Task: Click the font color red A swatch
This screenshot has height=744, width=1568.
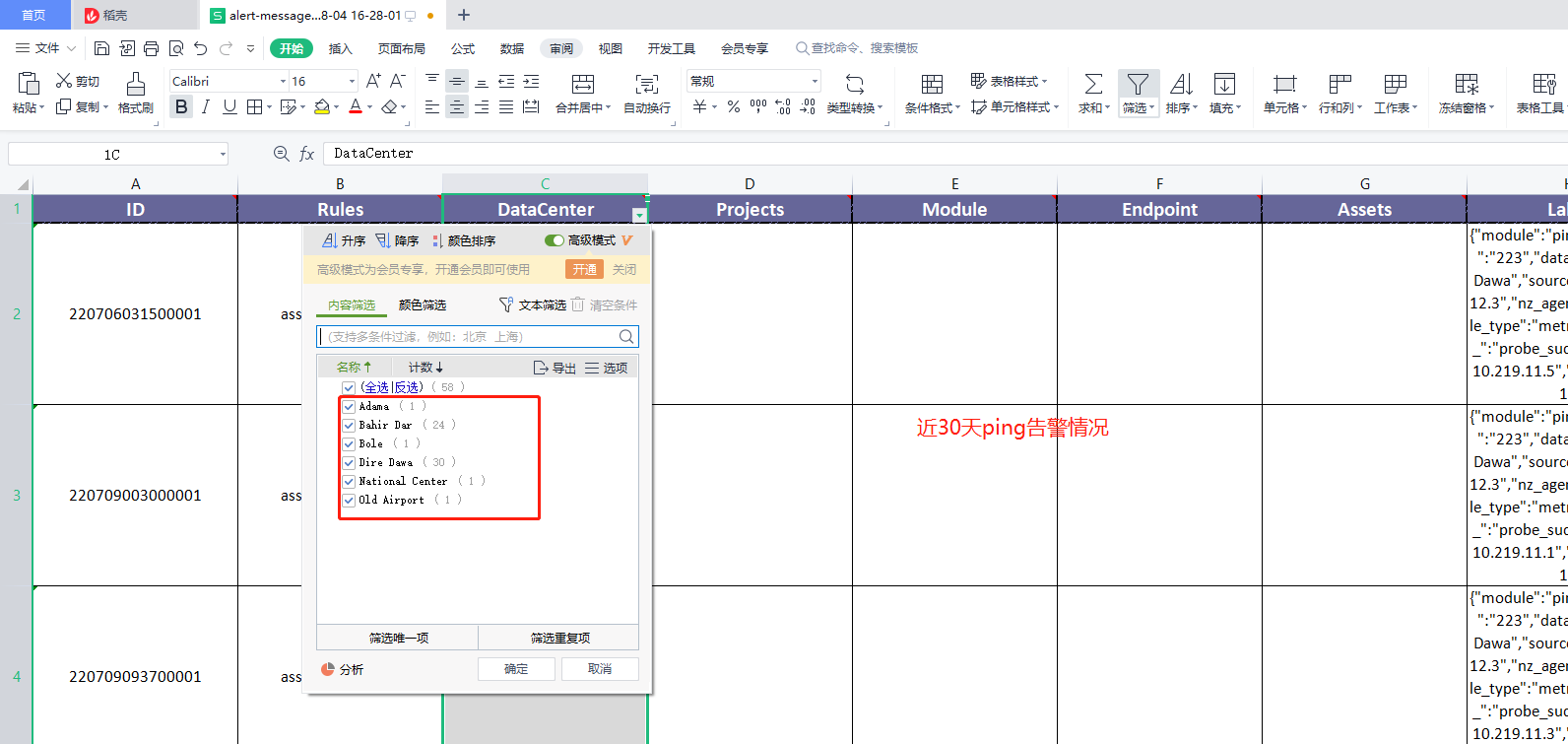Action: [x=356, y=107]
